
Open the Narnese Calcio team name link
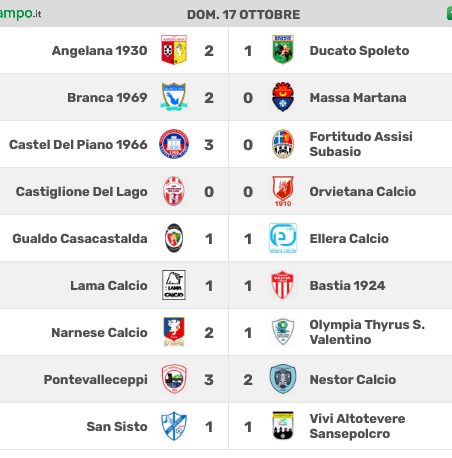coord(99,333)
